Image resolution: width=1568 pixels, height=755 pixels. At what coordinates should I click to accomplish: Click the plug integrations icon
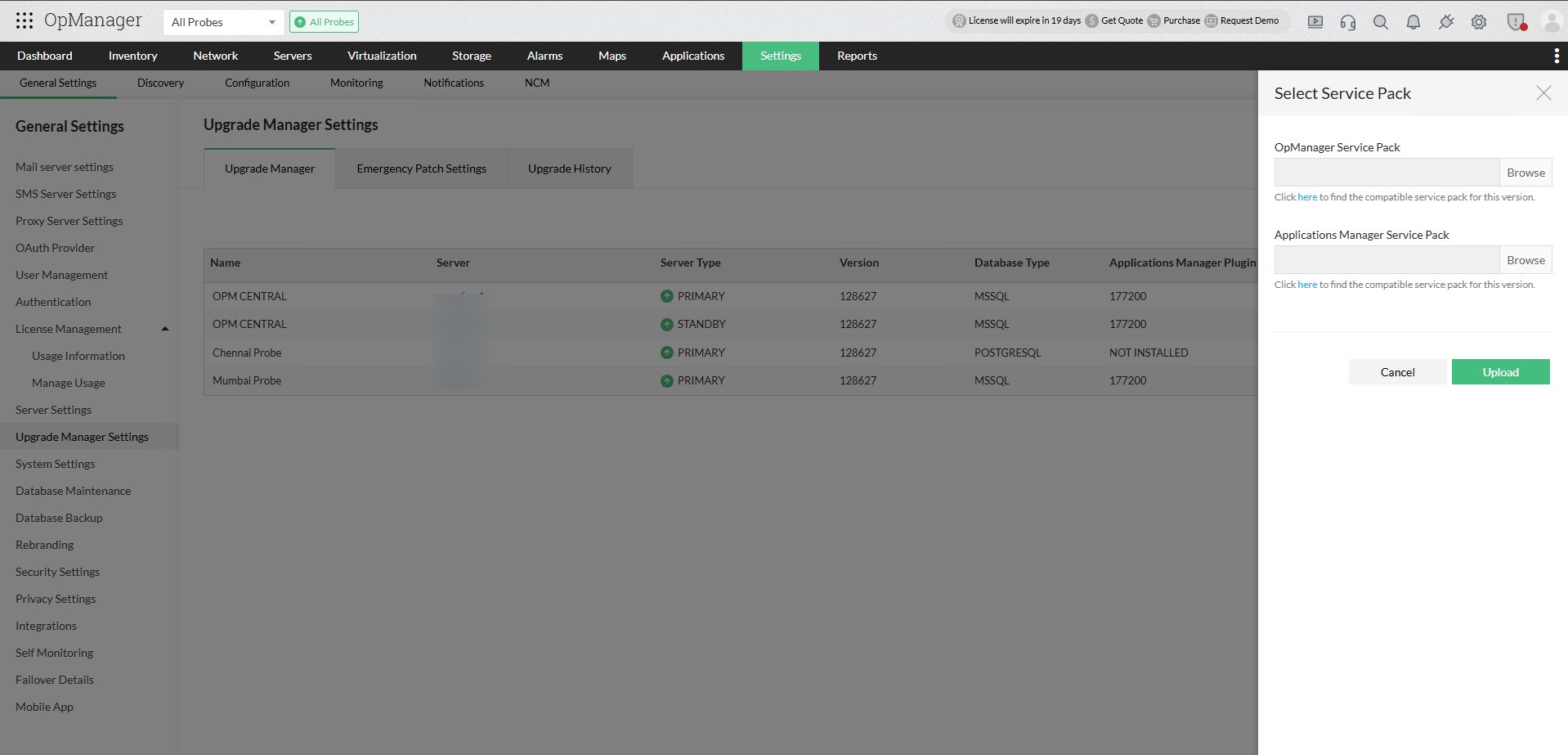[1446, 22]
